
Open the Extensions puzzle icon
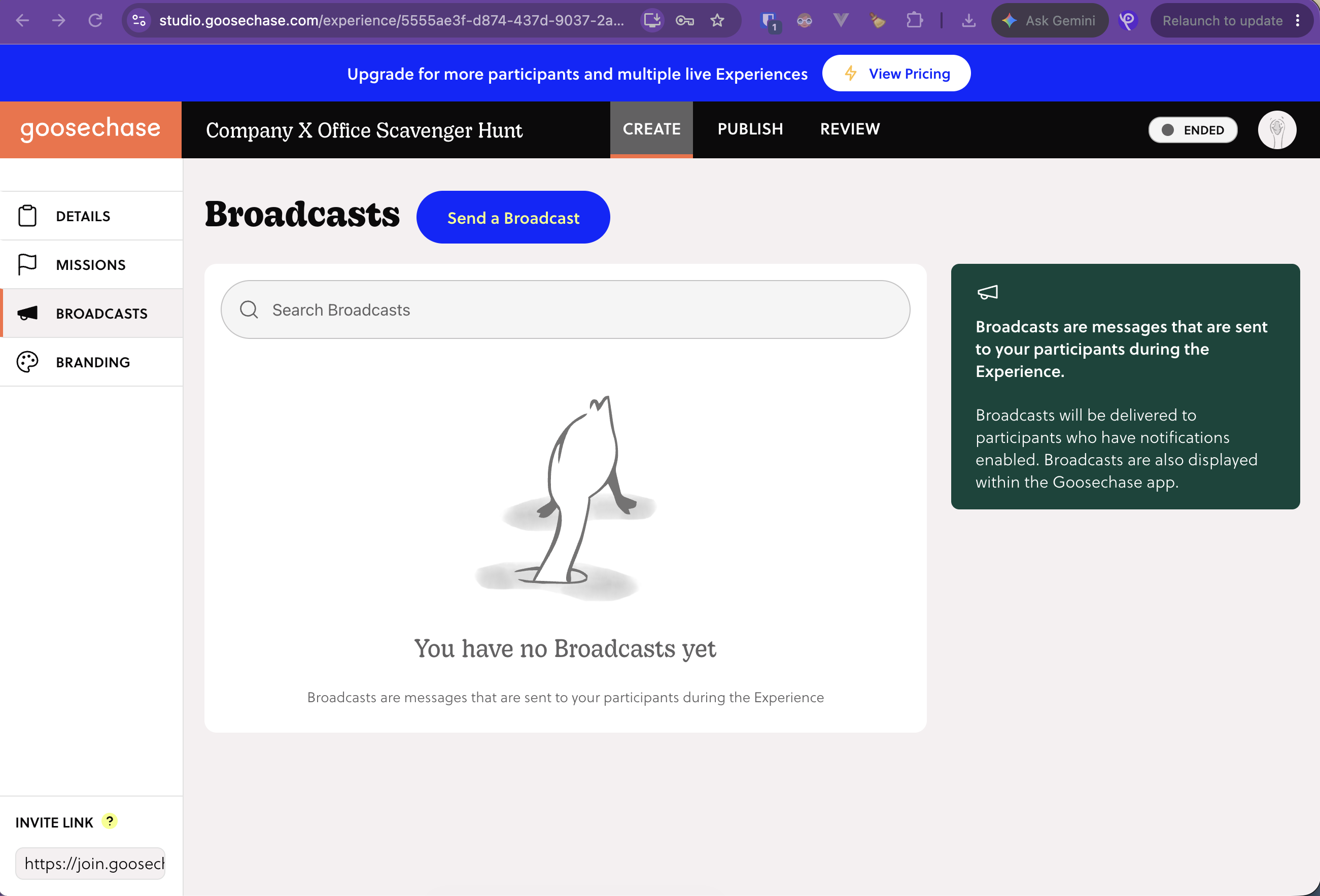click(915, 20)
